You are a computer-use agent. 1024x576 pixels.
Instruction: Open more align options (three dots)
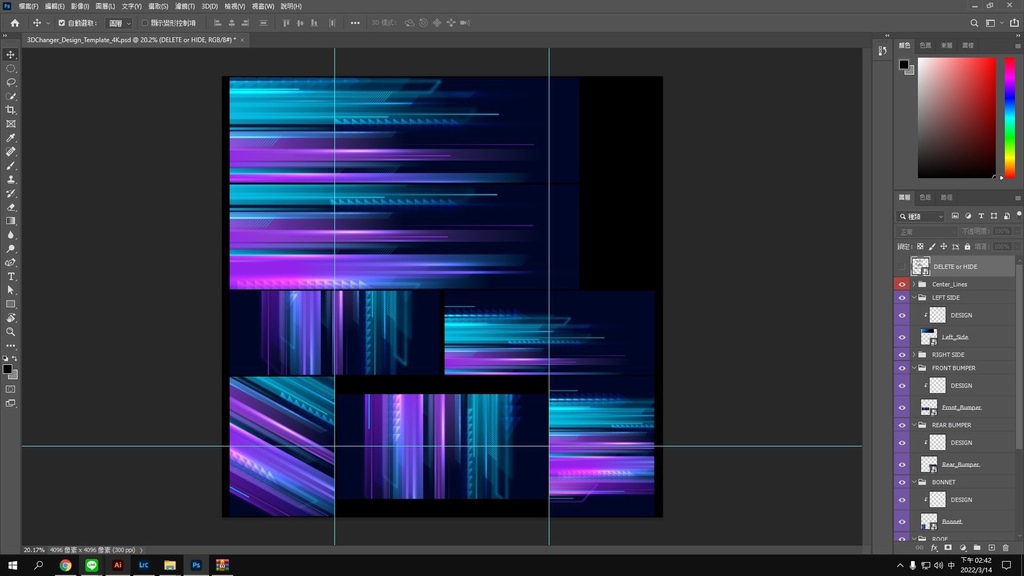355,23
